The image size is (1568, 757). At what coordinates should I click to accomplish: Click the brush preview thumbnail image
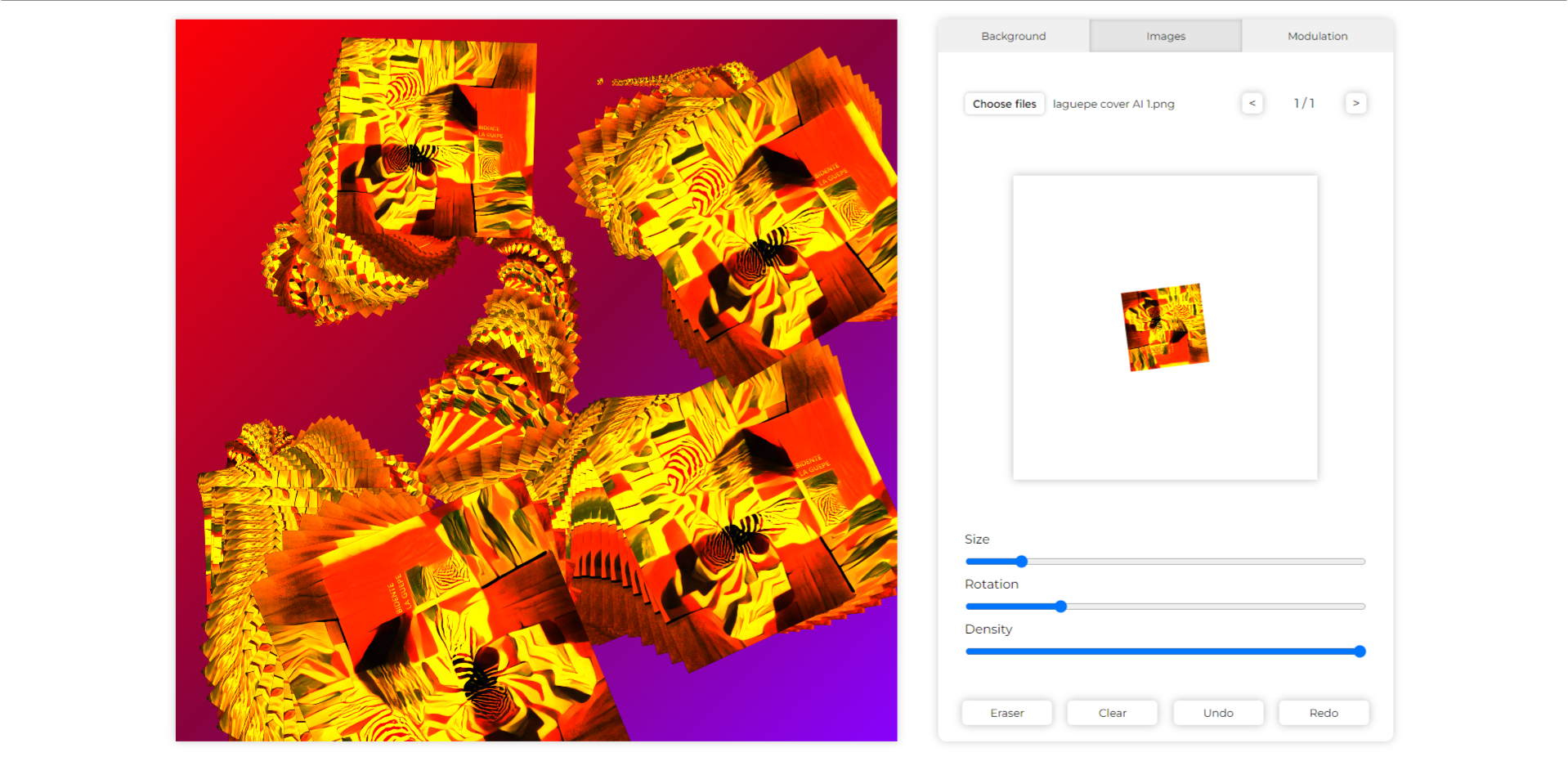click(1164, 327)
